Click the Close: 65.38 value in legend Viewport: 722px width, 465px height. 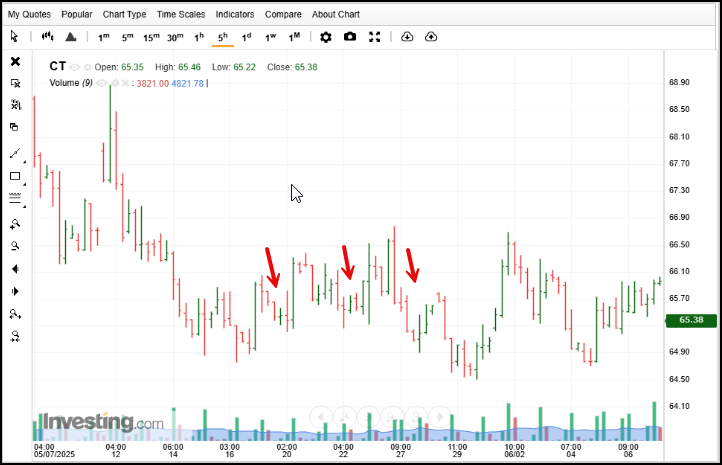(x=292, y=67)
